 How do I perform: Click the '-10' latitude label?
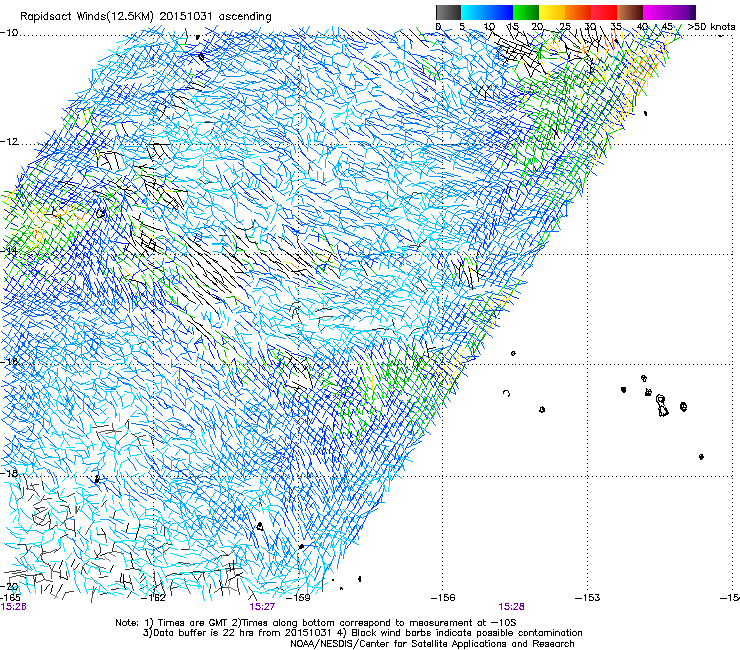(x=9, y=32)
